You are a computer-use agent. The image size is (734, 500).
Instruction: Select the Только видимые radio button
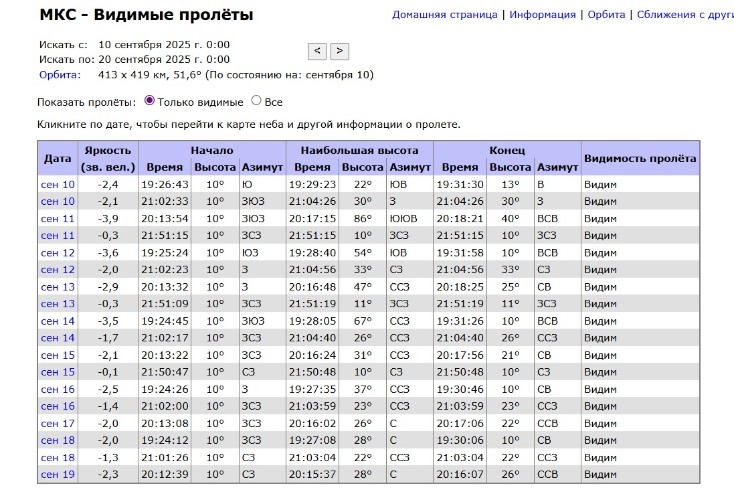click(x=149, y=100)
